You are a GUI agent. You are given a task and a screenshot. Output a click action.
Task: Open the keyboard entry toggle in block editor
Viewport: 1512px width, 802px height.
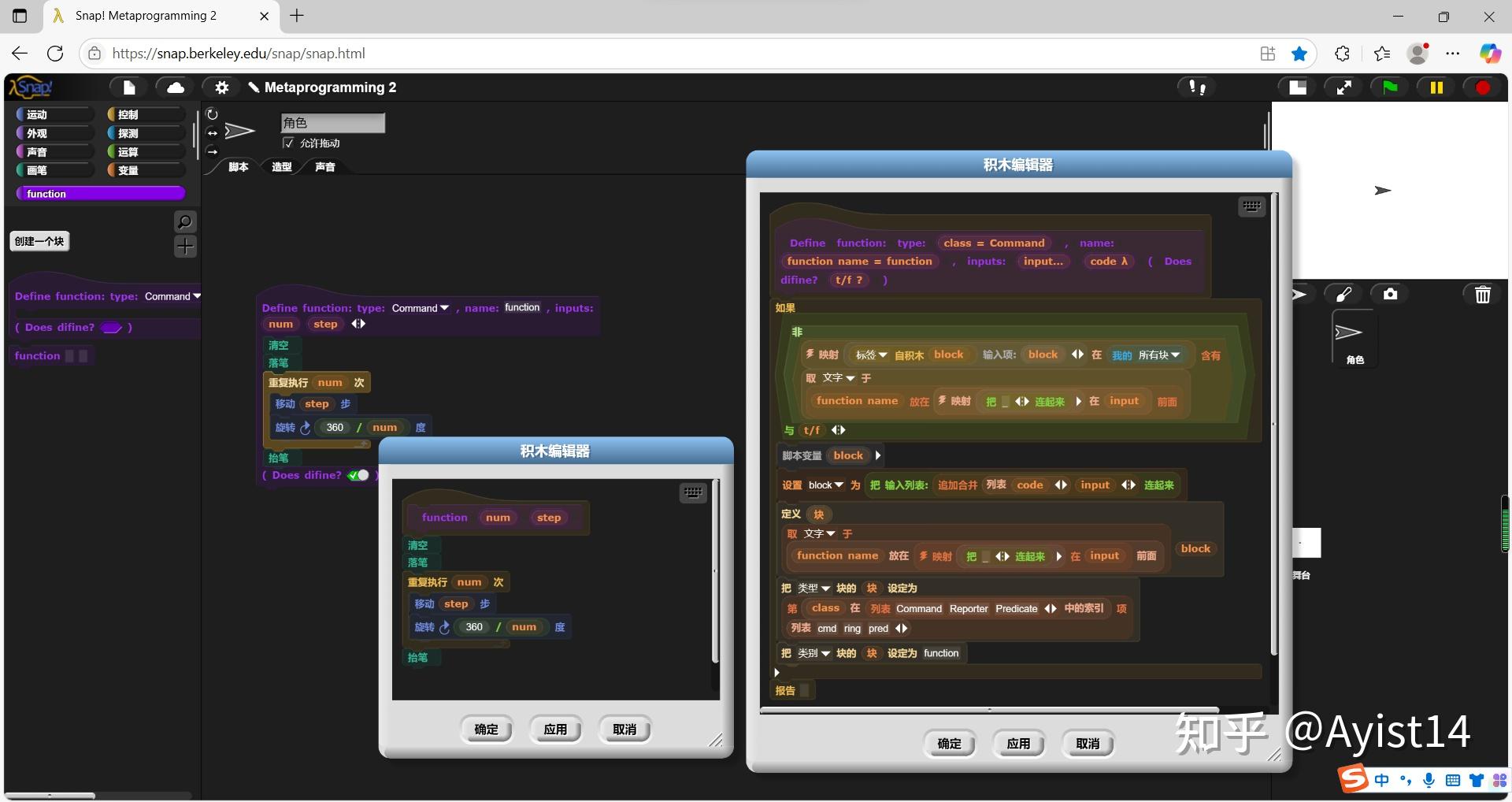click(x=1251, y=206)
